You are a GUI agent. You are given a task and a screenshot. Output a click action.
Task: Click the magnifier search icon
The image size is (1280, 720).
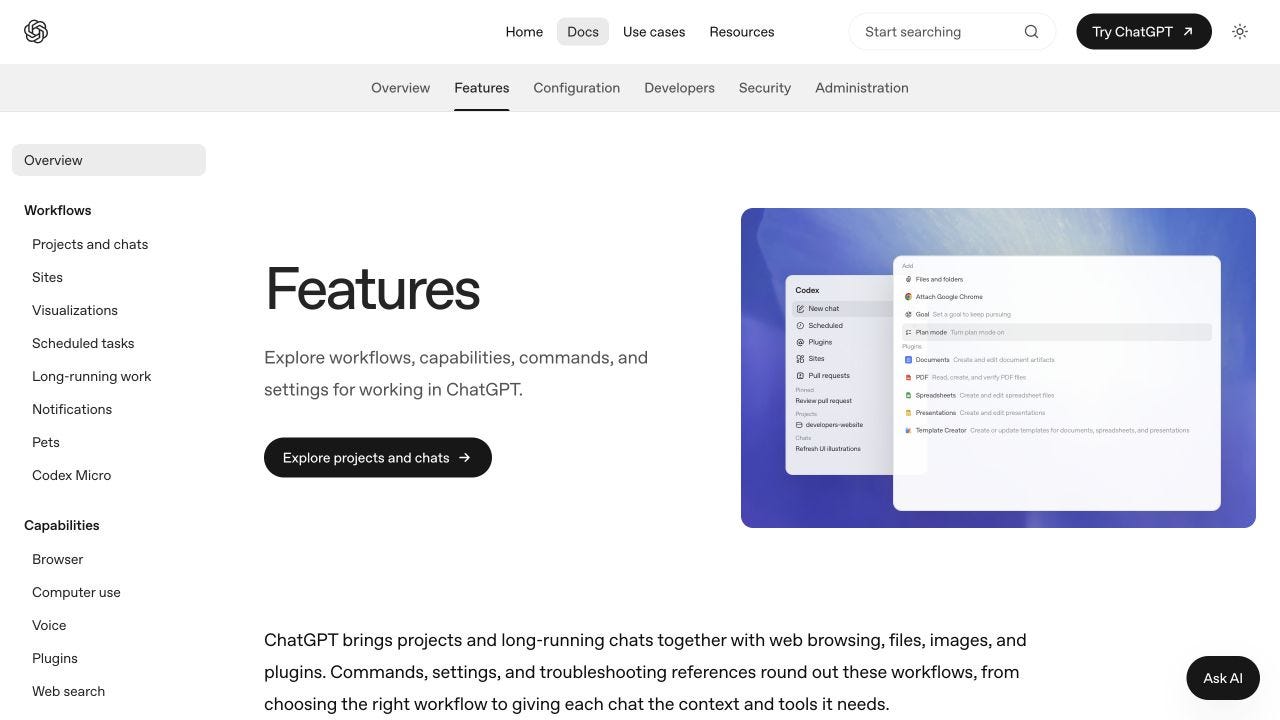pyautogui.click(x=1031, y=32)
